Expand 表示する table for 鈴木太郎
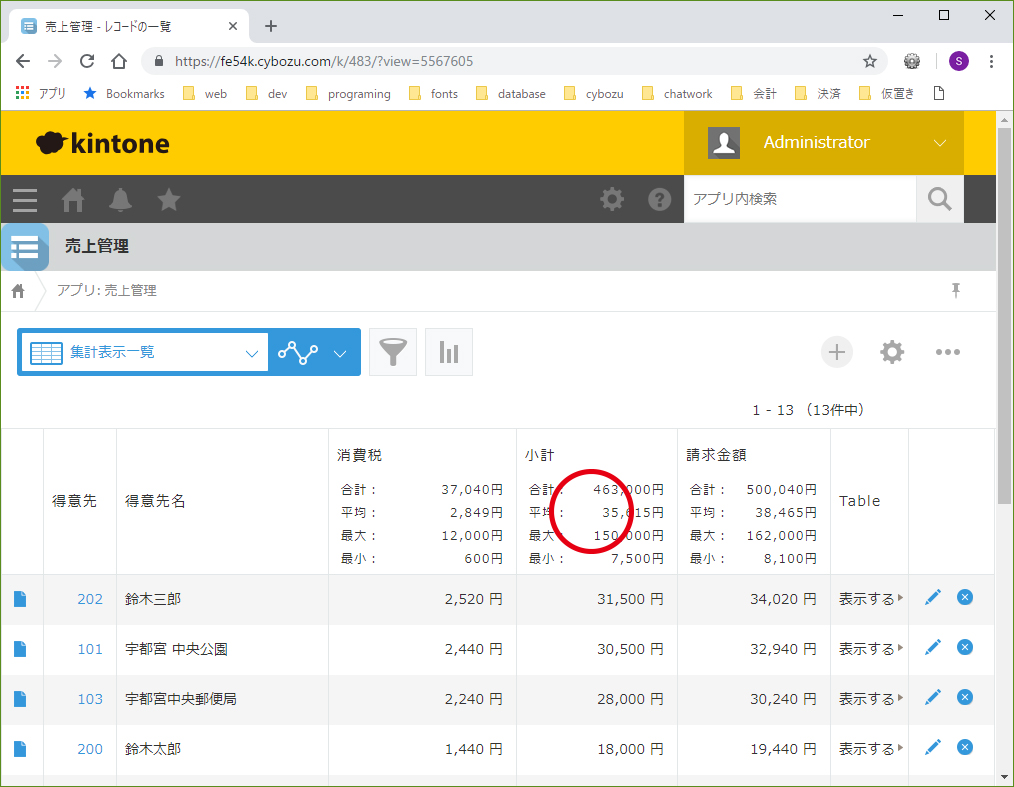This screenshot has height=787, width=1014. coord(870,749)
